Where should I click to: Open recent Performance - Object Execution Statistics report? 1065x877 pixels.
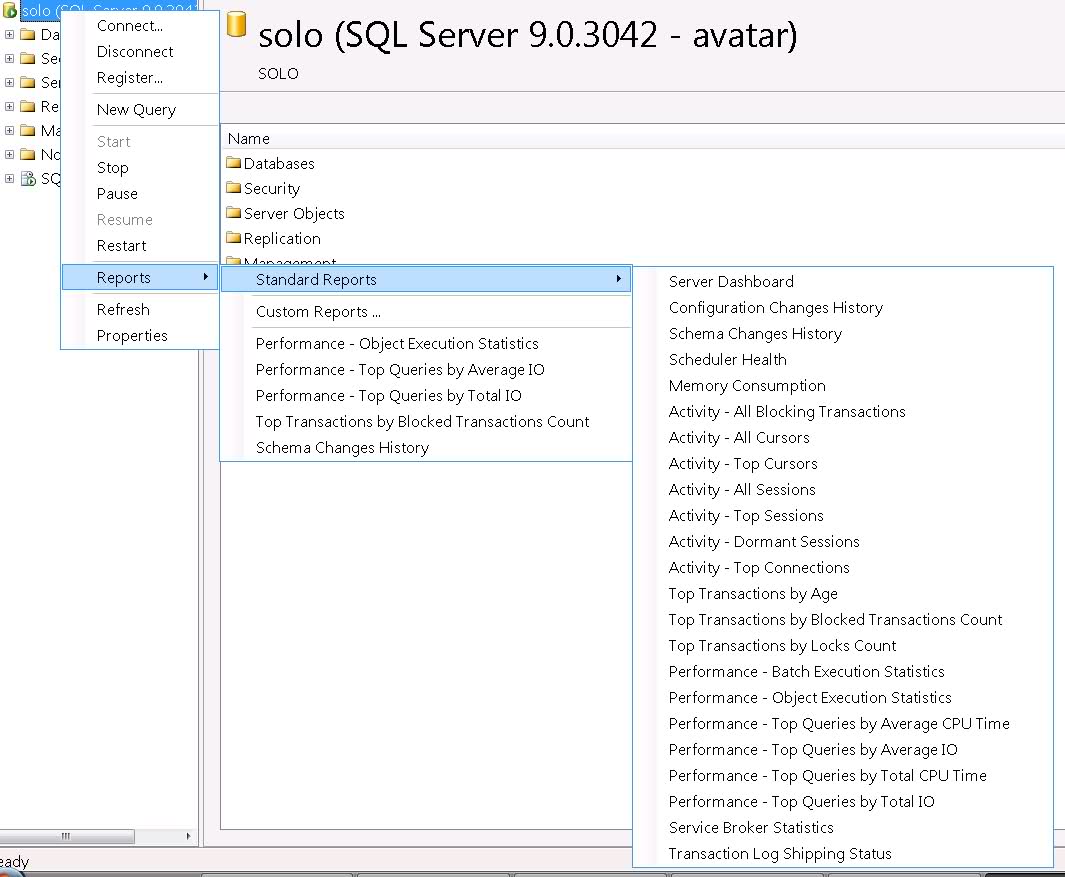pos(397,344)
